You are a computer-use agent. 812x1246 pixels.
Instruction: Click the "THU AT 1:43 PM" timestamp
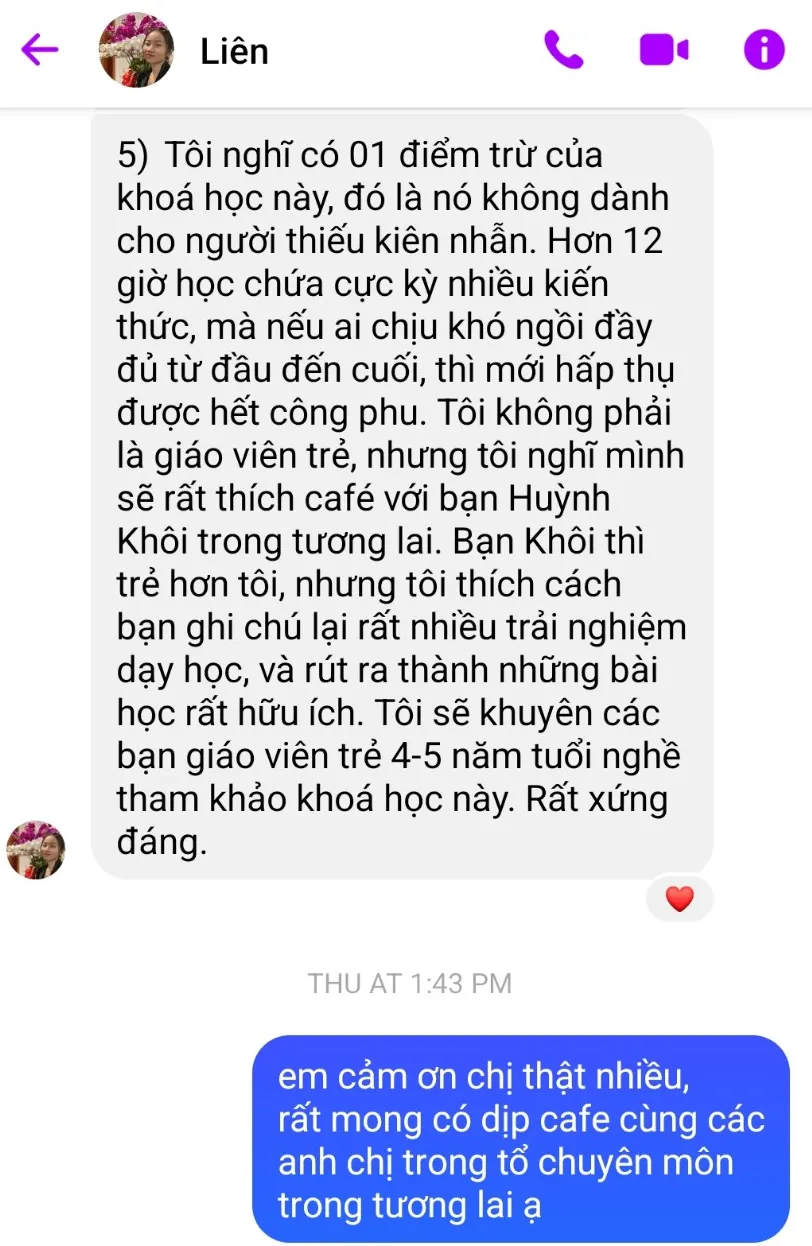click(x=410, y=983)
